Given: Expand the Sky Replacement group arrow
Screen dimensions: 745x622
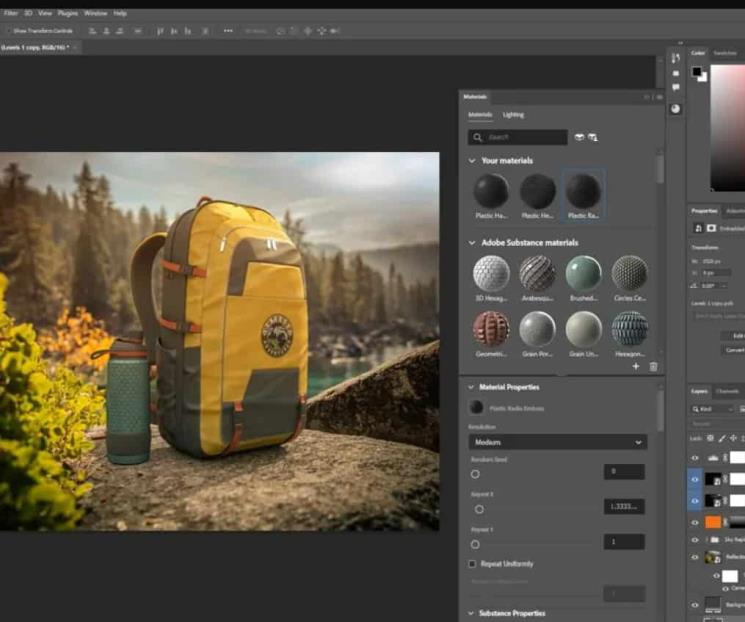Looking at the screenshot, I should (707, 540).
